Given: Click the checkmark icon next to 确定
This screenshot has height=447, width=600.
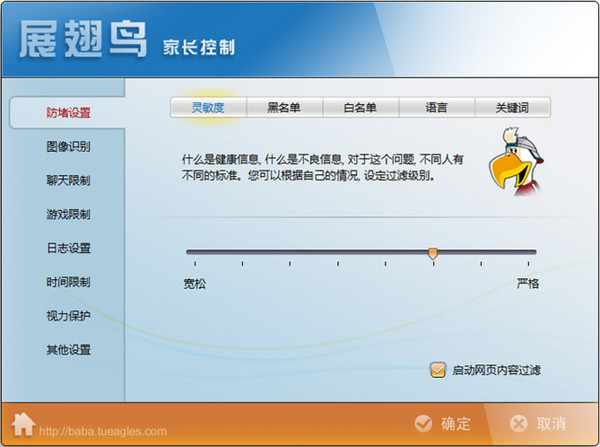Looking at the screenshot, I should click(423, 424).
